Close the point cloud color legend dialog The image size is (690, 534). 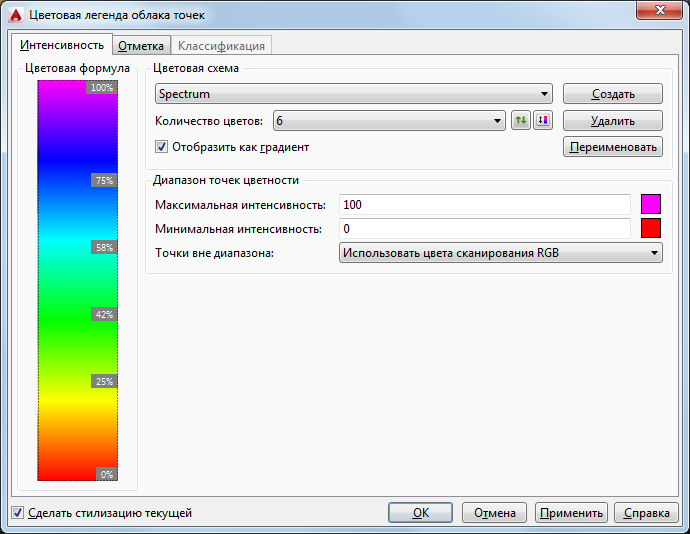pos(659,10)
